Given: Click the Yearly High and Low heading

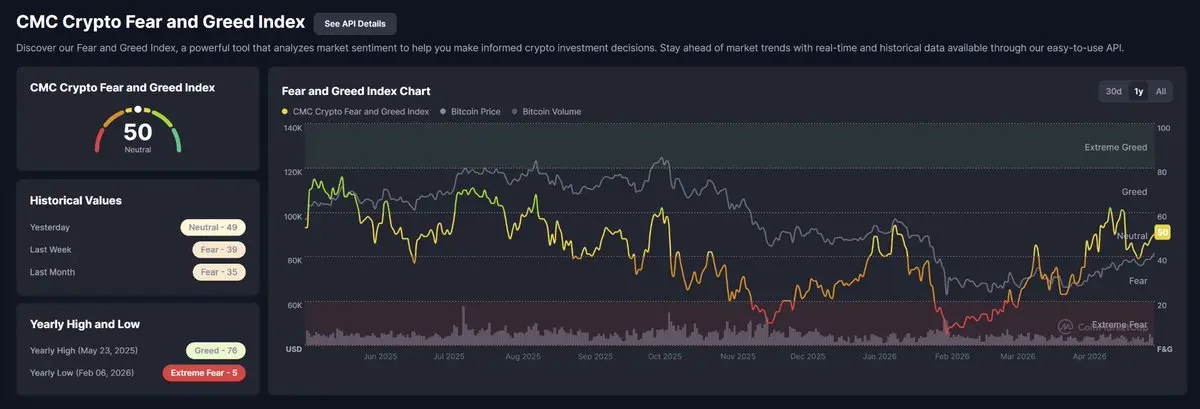Looking at the screenshot, I should 85,324.
